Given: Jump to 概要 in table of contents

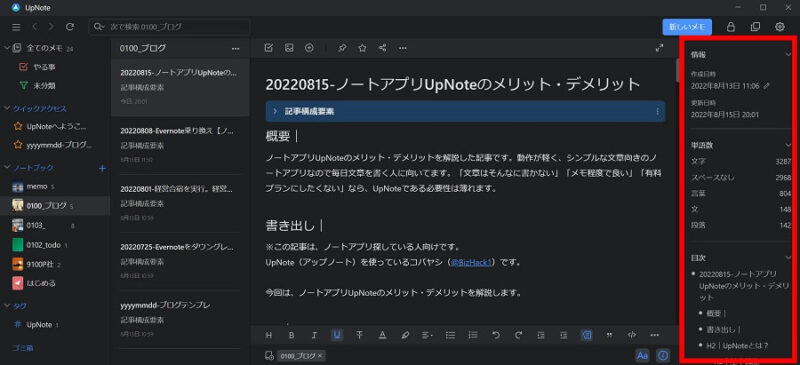Looking at the screenshot, I should coord(717,313).
